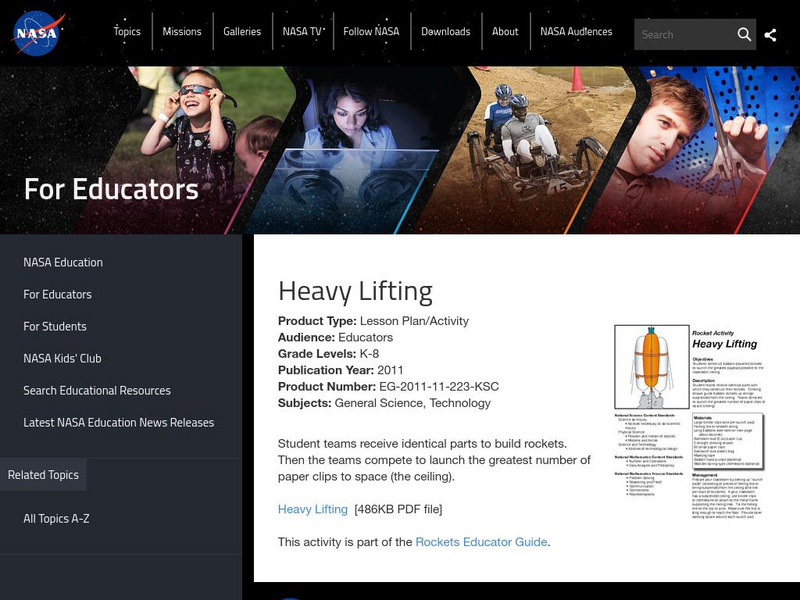This screenshot has width=800, height=600.
Task: Open NASA Kids' Club sidebar link
Action: (x=62, y=359)
